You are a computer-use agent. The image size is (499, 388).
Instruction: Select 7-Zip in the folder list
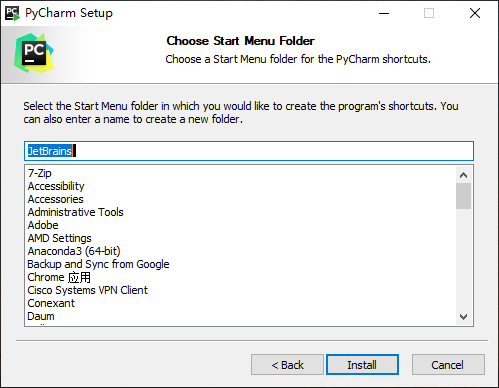point(39,173)
